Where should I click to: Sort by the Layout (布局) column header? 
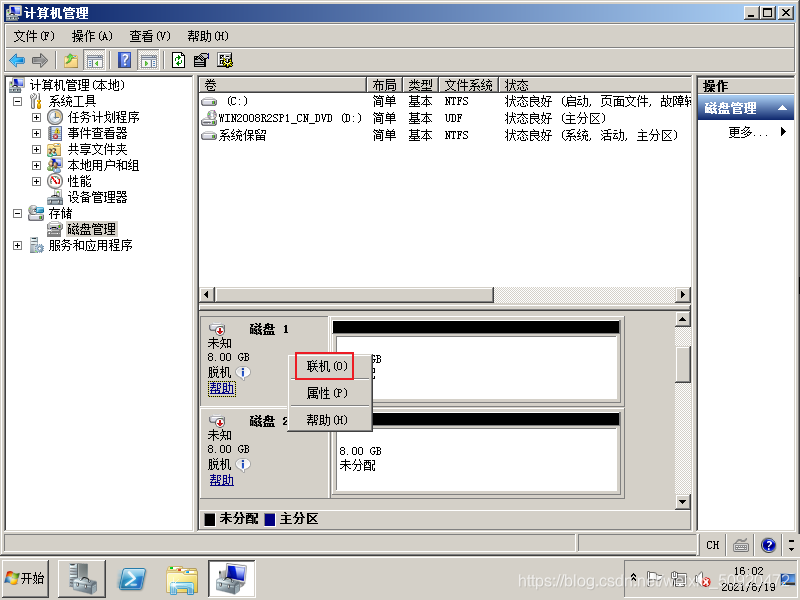(384, 85)
